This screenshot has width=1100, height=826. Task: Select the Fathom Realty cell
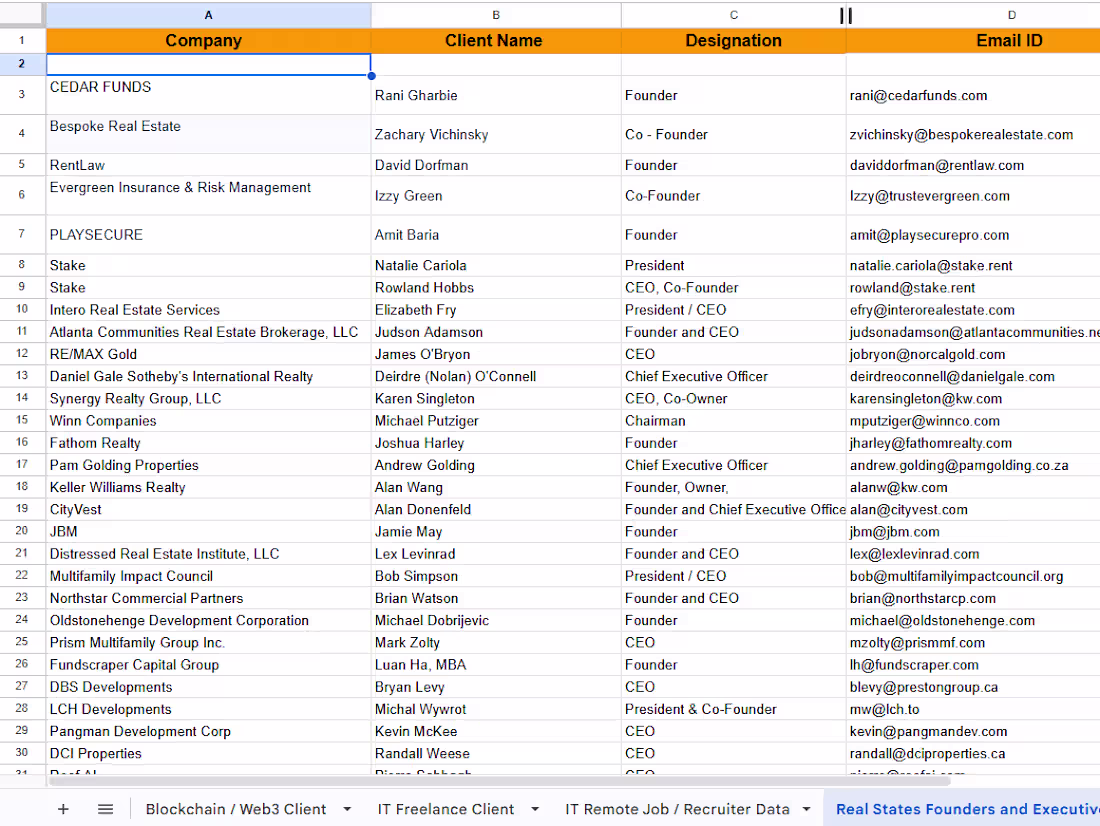pyautogui.click(x=208, y=443)
